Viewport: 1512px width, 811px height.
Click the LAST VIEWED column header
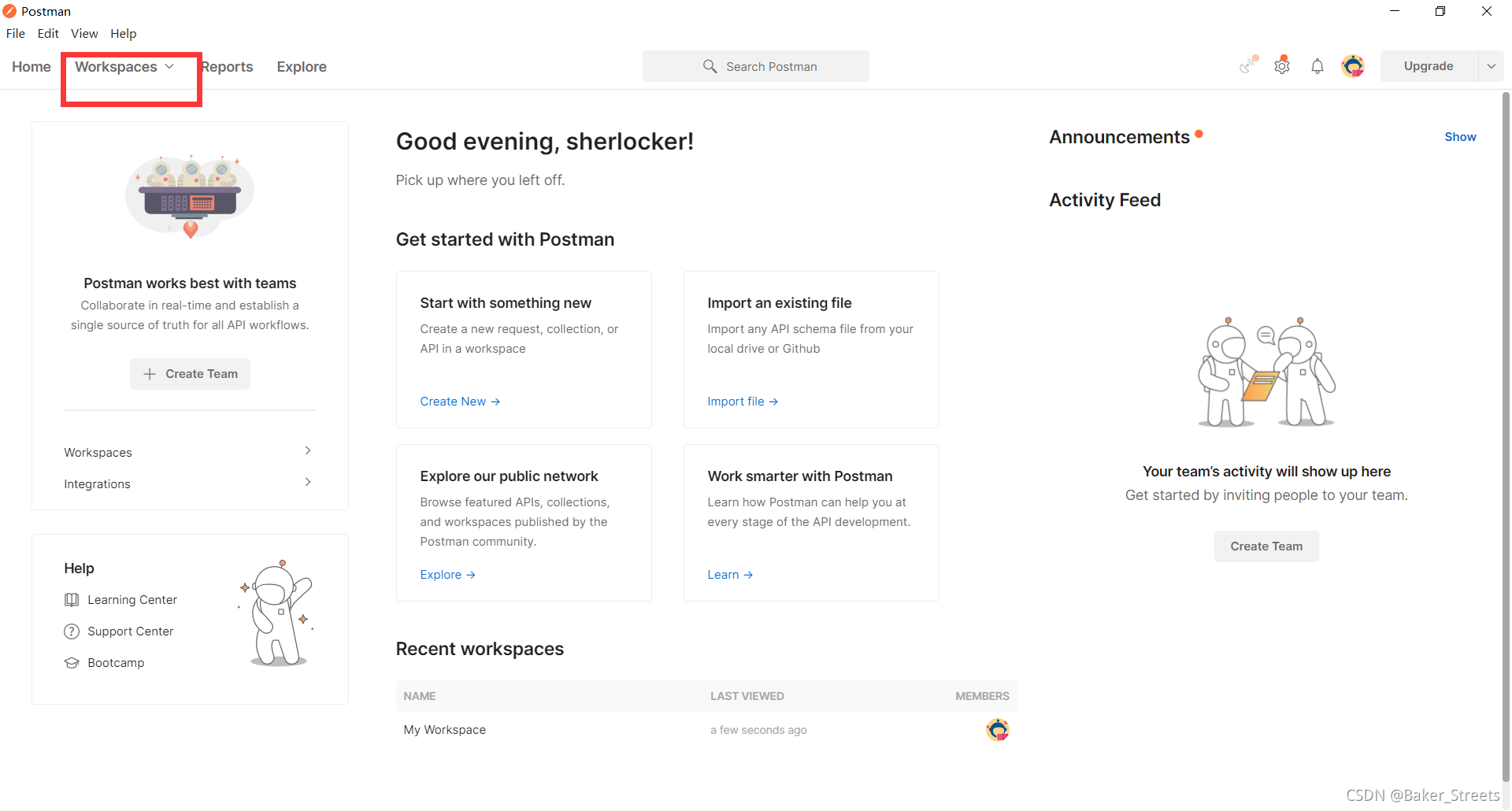pyautogui.click(x=747, y=696)
